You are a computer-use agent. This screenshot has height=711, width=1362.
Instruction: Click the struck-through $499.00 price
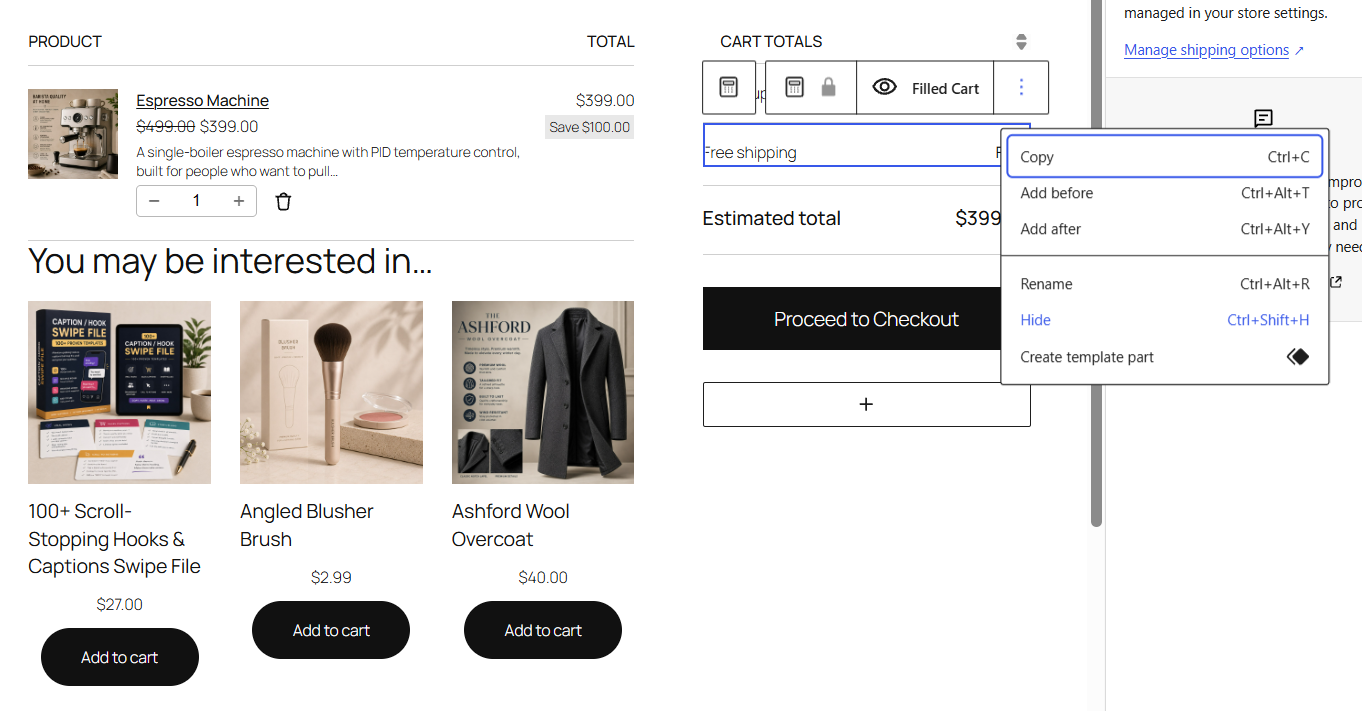pos(165,126)
